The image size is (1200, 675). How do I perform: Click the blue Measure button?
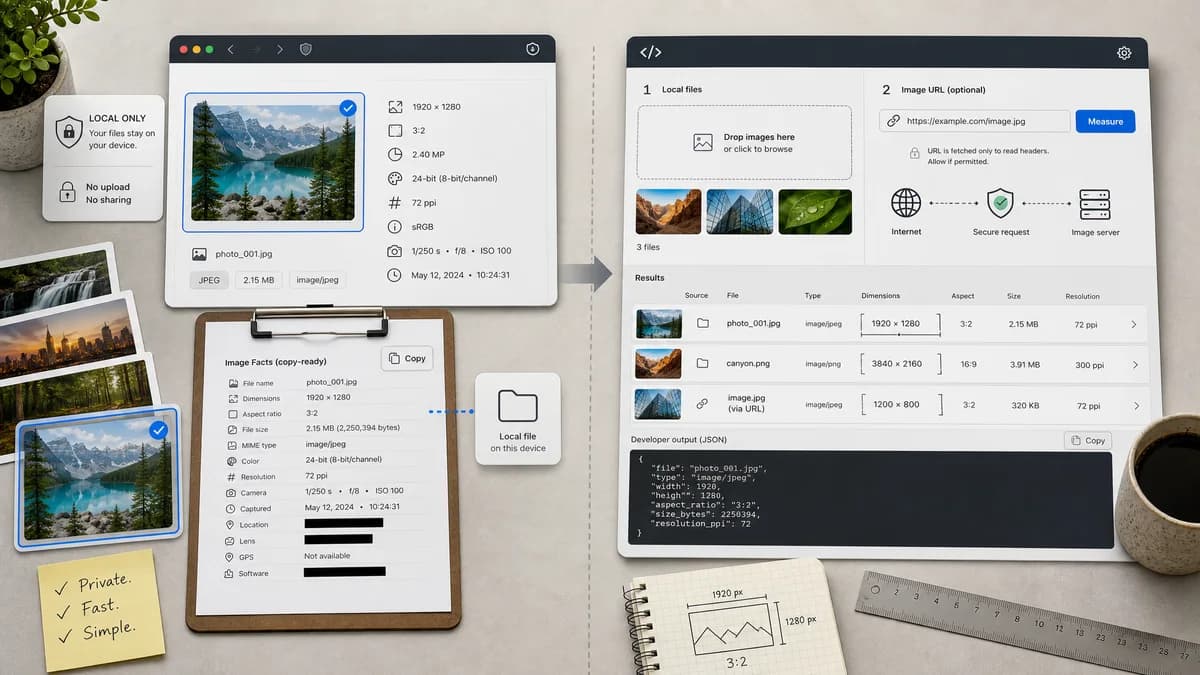pyautogui.click(x=1105, y=121)
